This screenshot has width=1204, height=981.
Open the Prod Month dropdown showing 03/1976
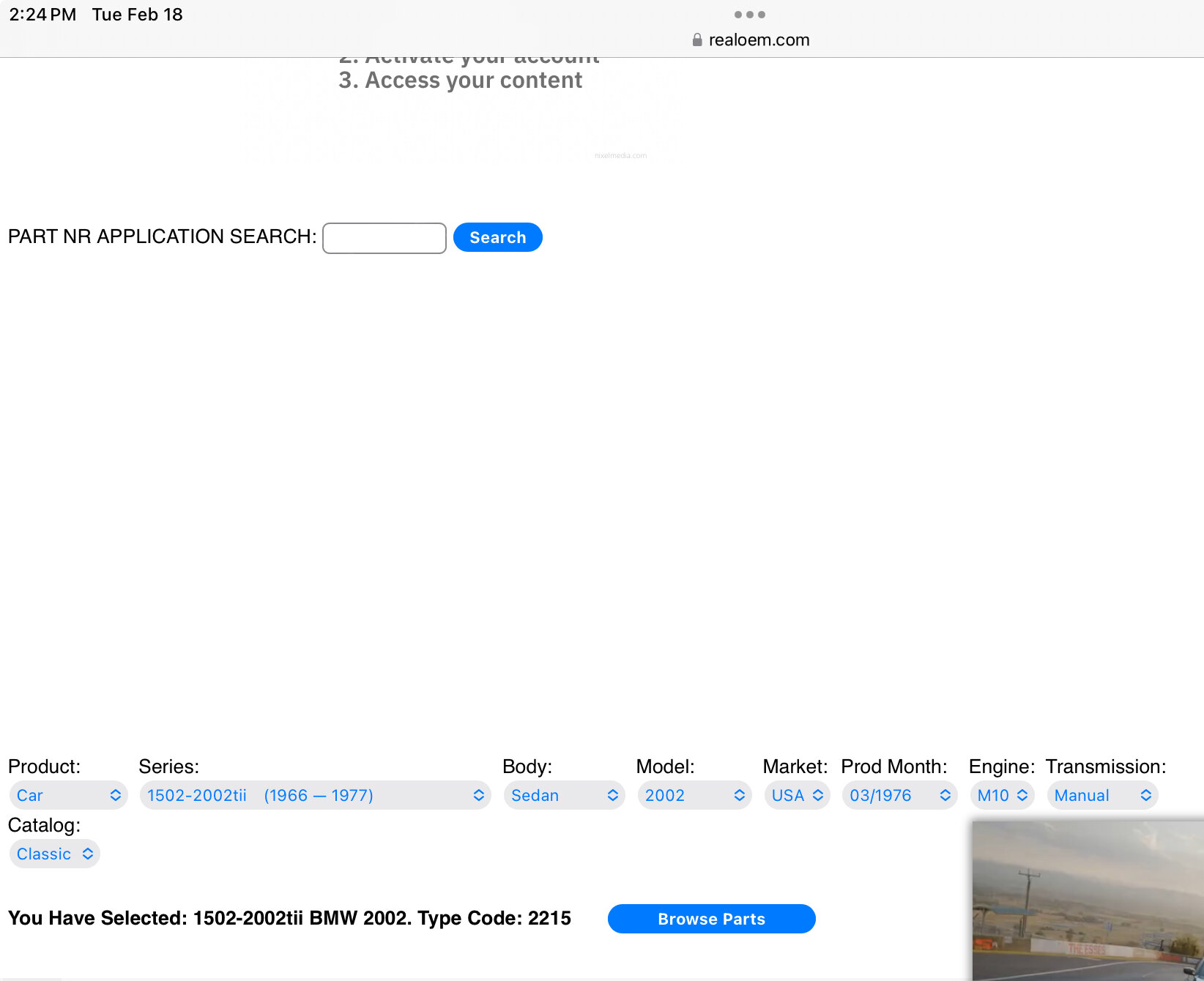[x=899, y=795]
